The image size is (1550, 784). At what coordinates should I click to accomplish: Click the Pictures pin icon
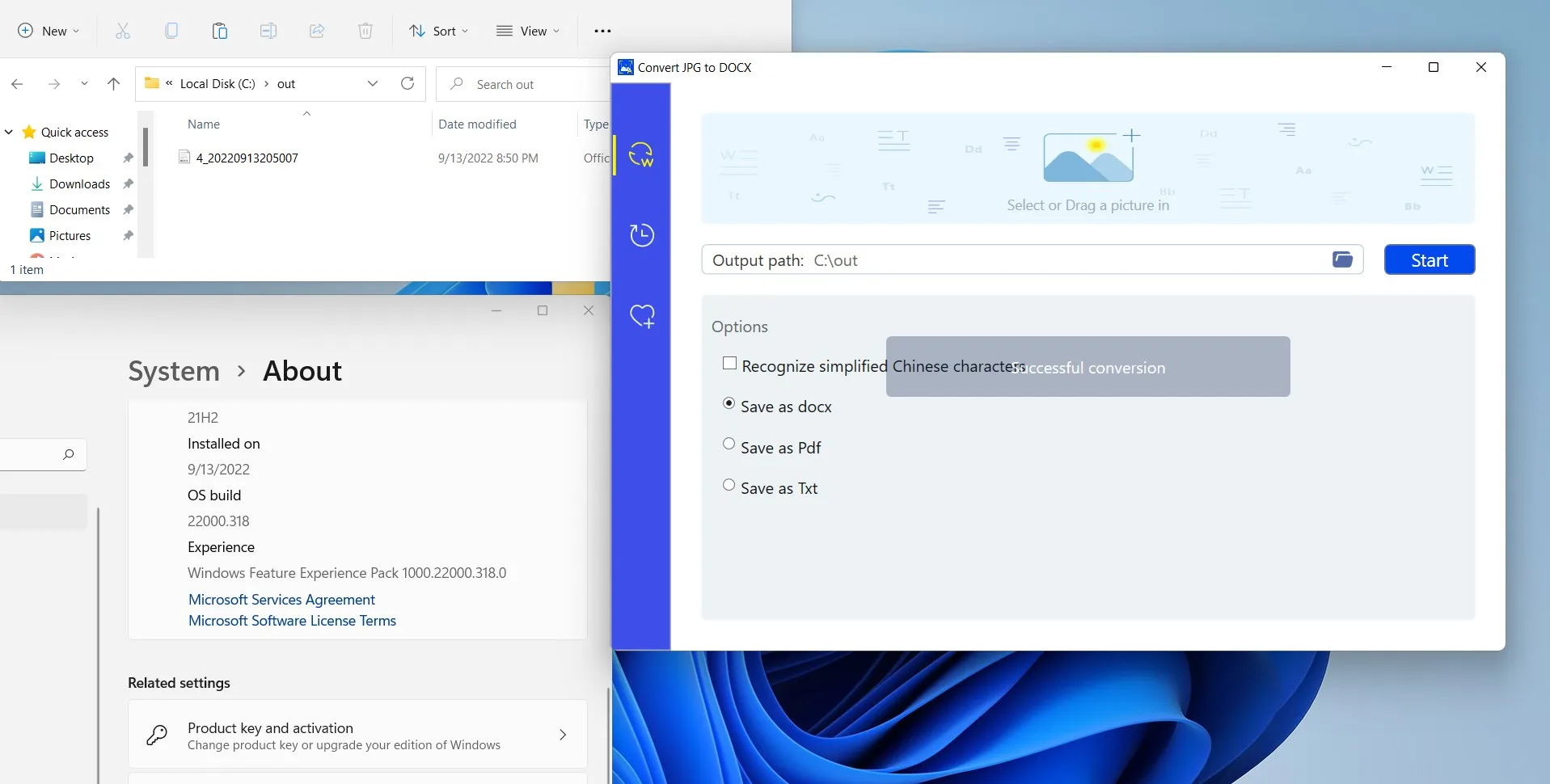click(x=128, y=236)
